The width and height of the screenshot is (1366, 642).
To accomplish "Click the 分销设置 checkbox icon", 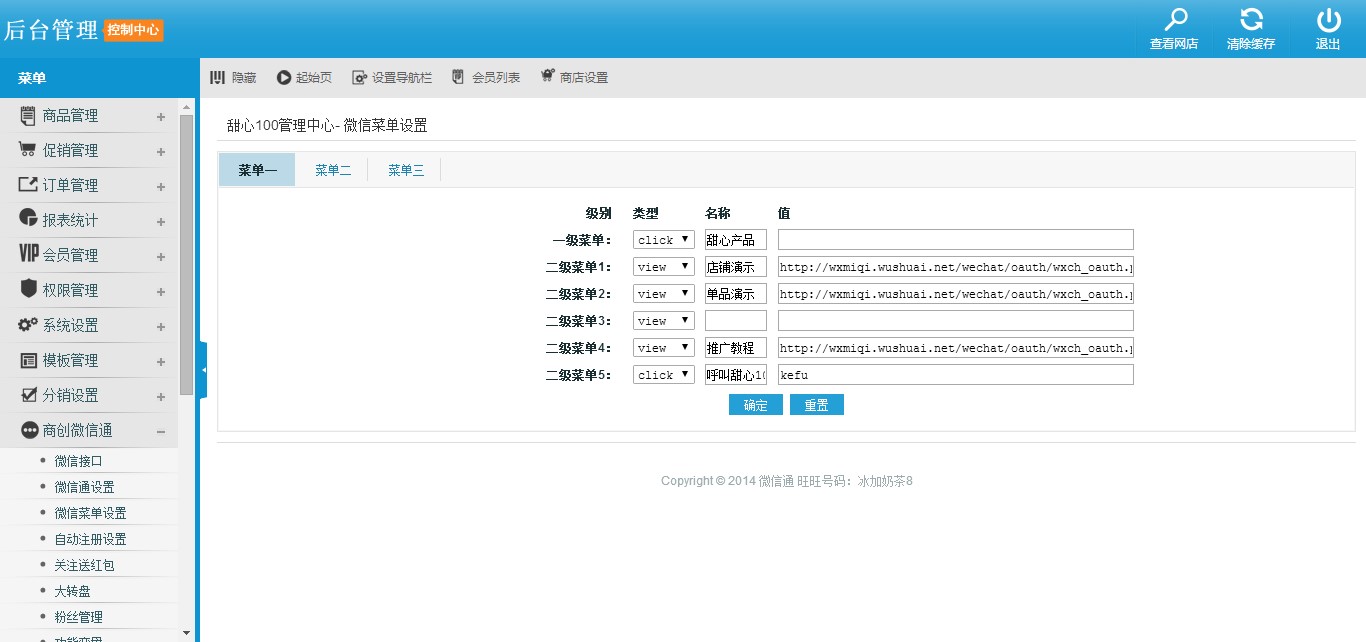I will pos(29,395).
